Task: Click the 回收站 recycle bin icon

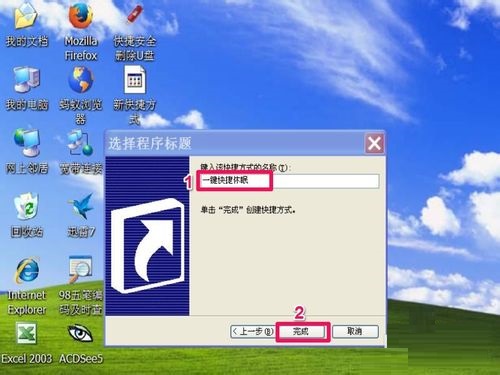Action: (x=27, y=207)
